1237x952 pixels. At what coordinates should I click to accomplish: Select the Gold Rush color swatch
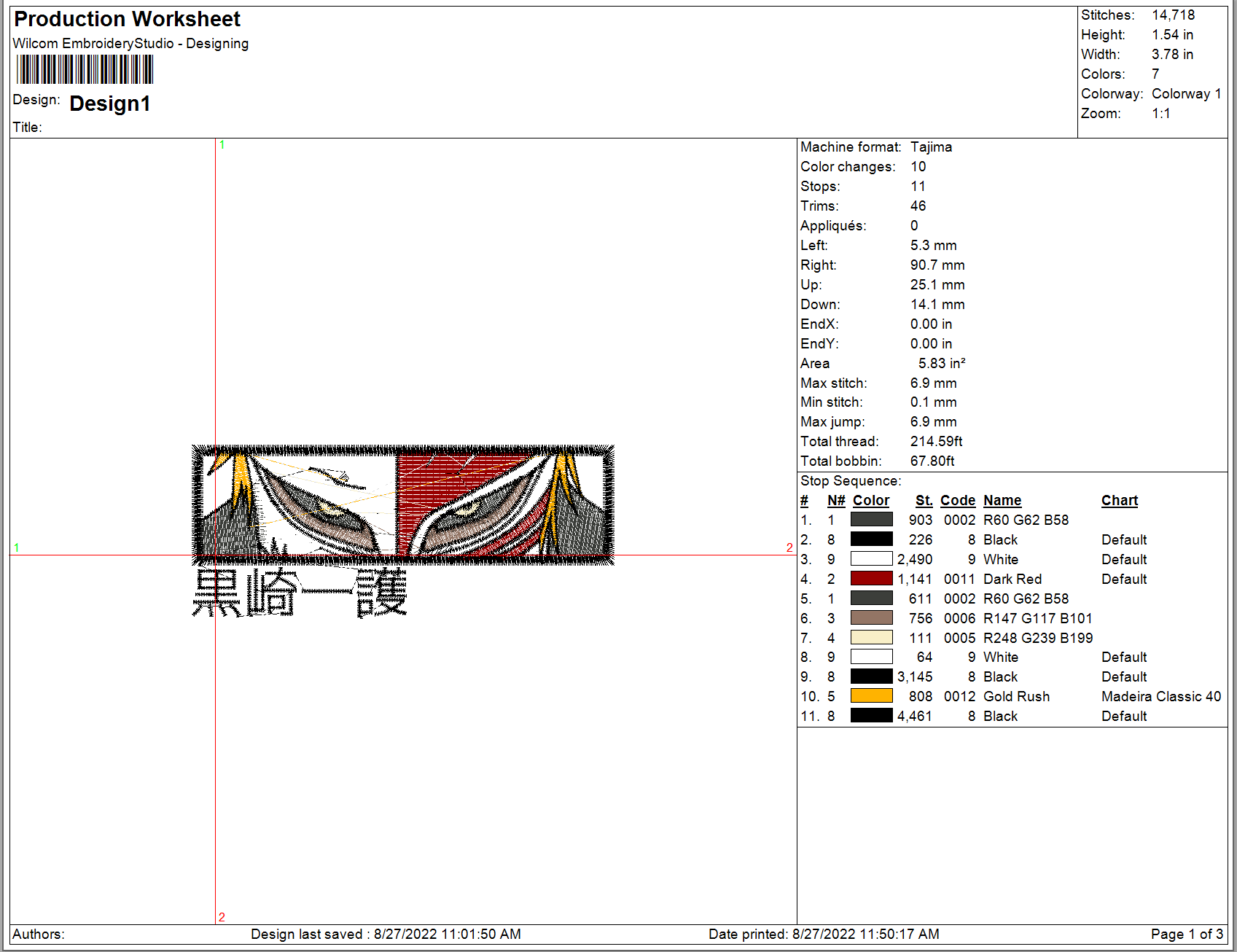(871, 695)
